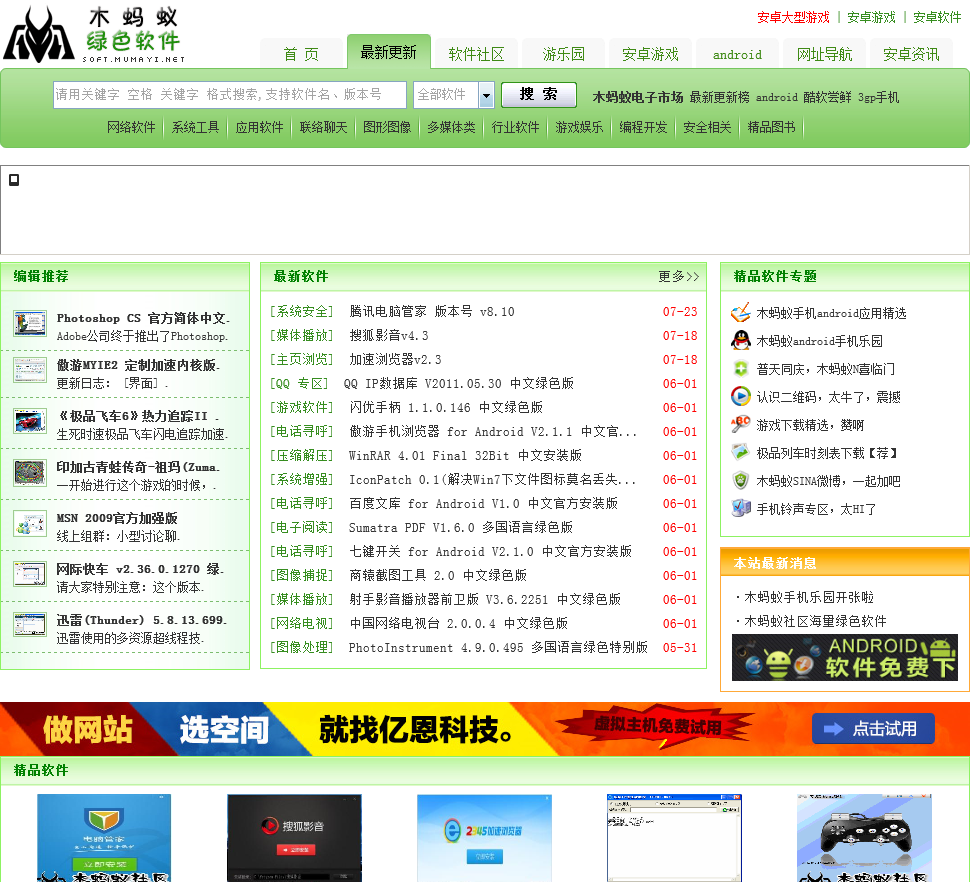
Task: Open the 迅雷 Thunder thumbnail icon
Action: 30,625
